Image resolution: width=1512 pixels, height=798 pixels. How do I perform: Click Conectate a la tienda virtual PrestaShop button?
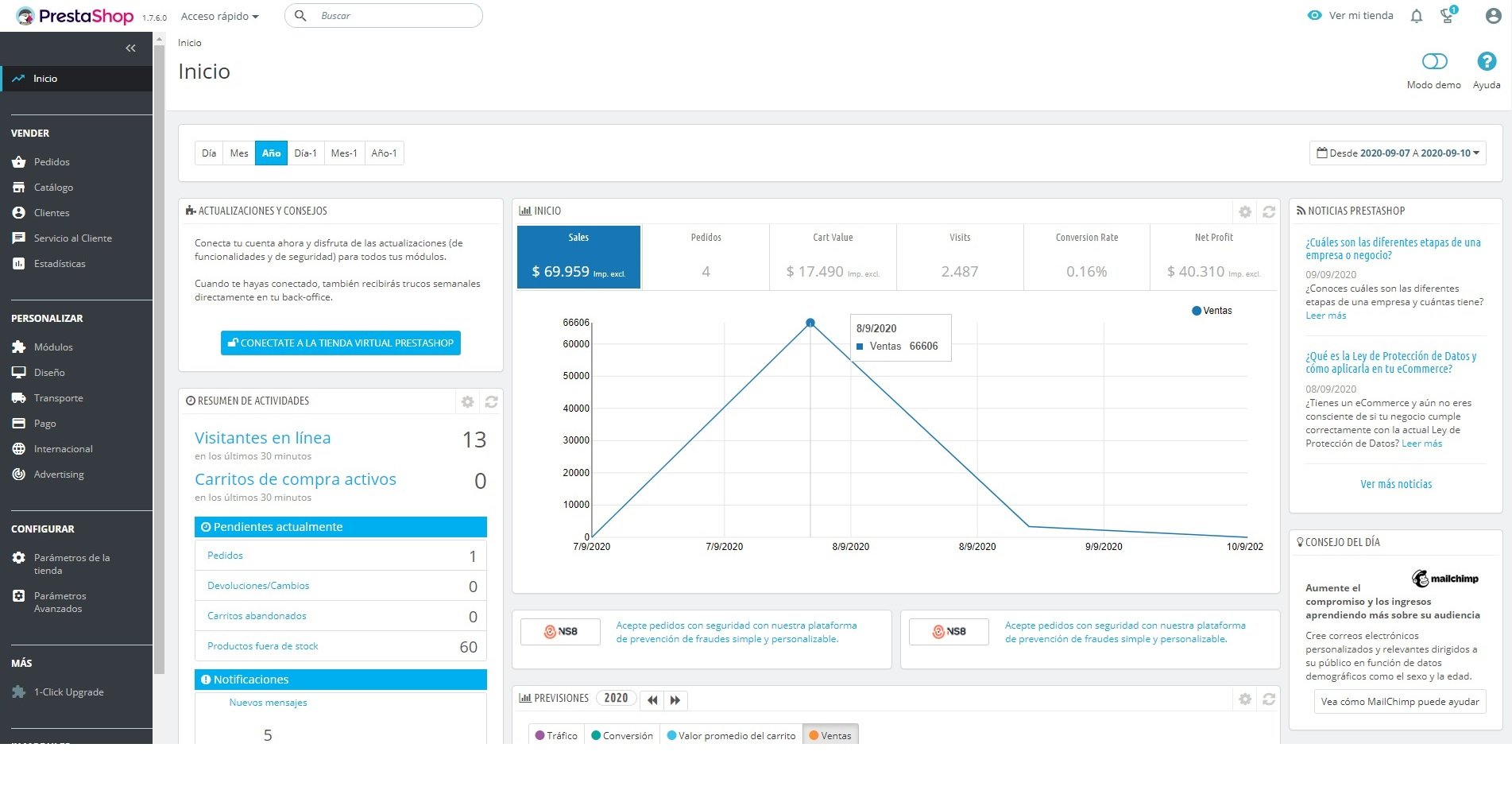[341, 343]
